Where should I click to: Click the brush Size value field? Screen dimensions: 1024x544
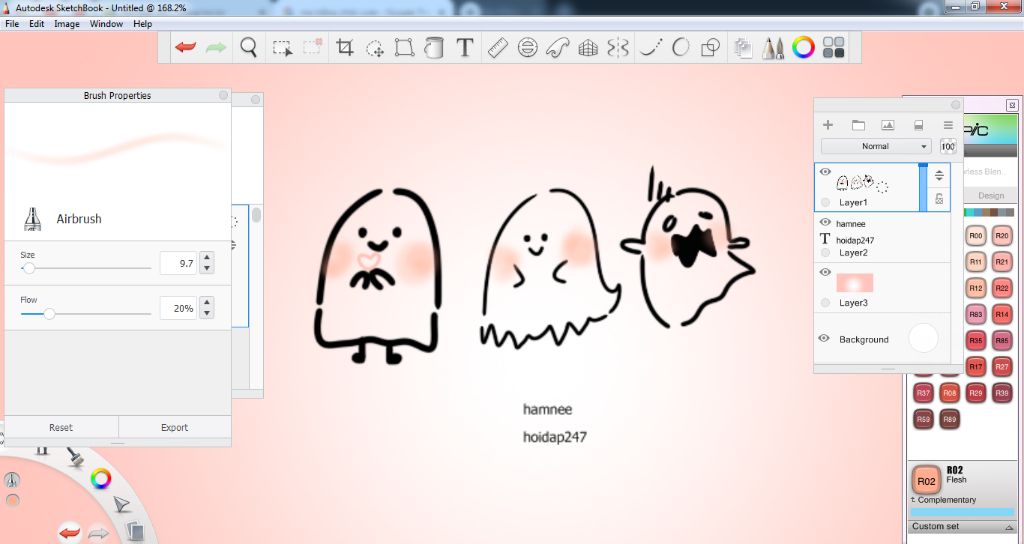pos(178,263)
